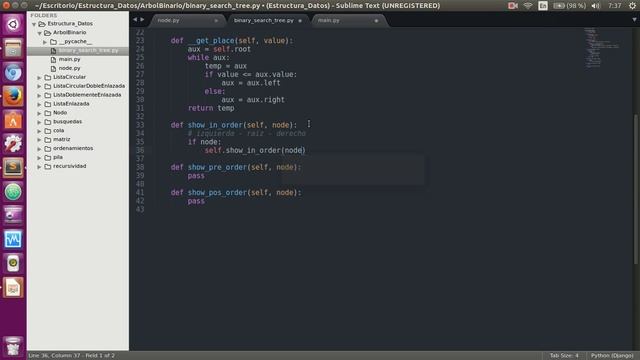Image resolution: width=640 pixels, height=360 pixels.
Task: Click the editor vertical scrollbar
Action: [635, 189]
